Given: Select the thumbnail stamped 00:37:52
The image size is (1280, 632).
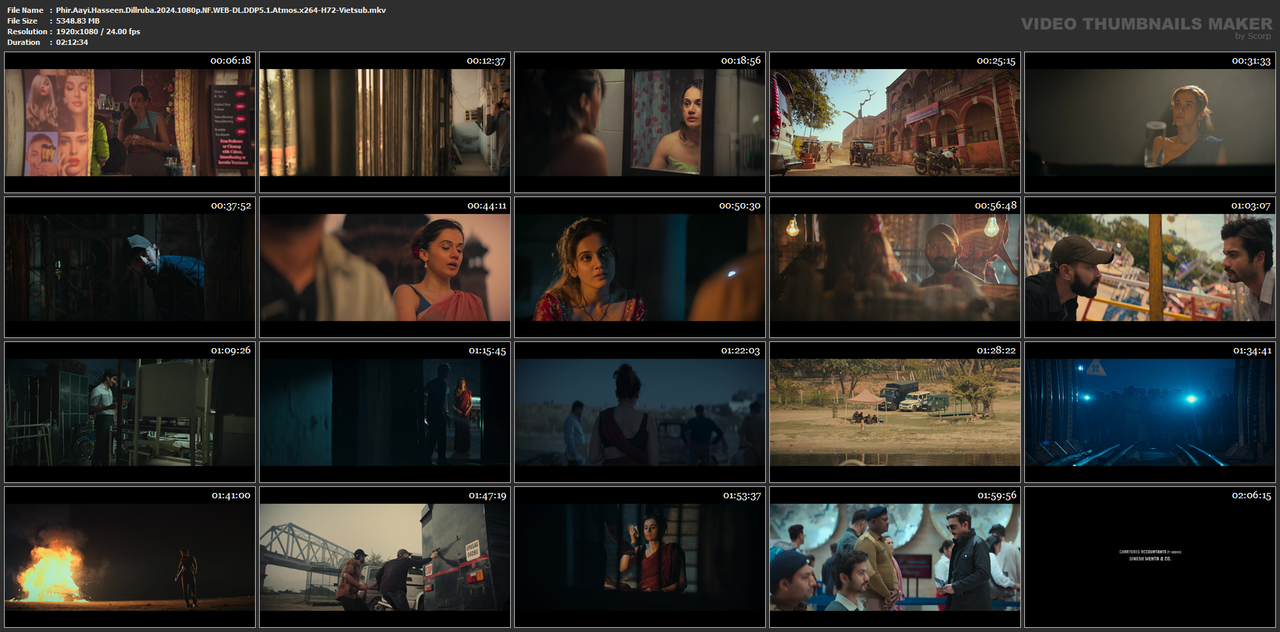Looking at the screenshot, I should click(130, 267).
